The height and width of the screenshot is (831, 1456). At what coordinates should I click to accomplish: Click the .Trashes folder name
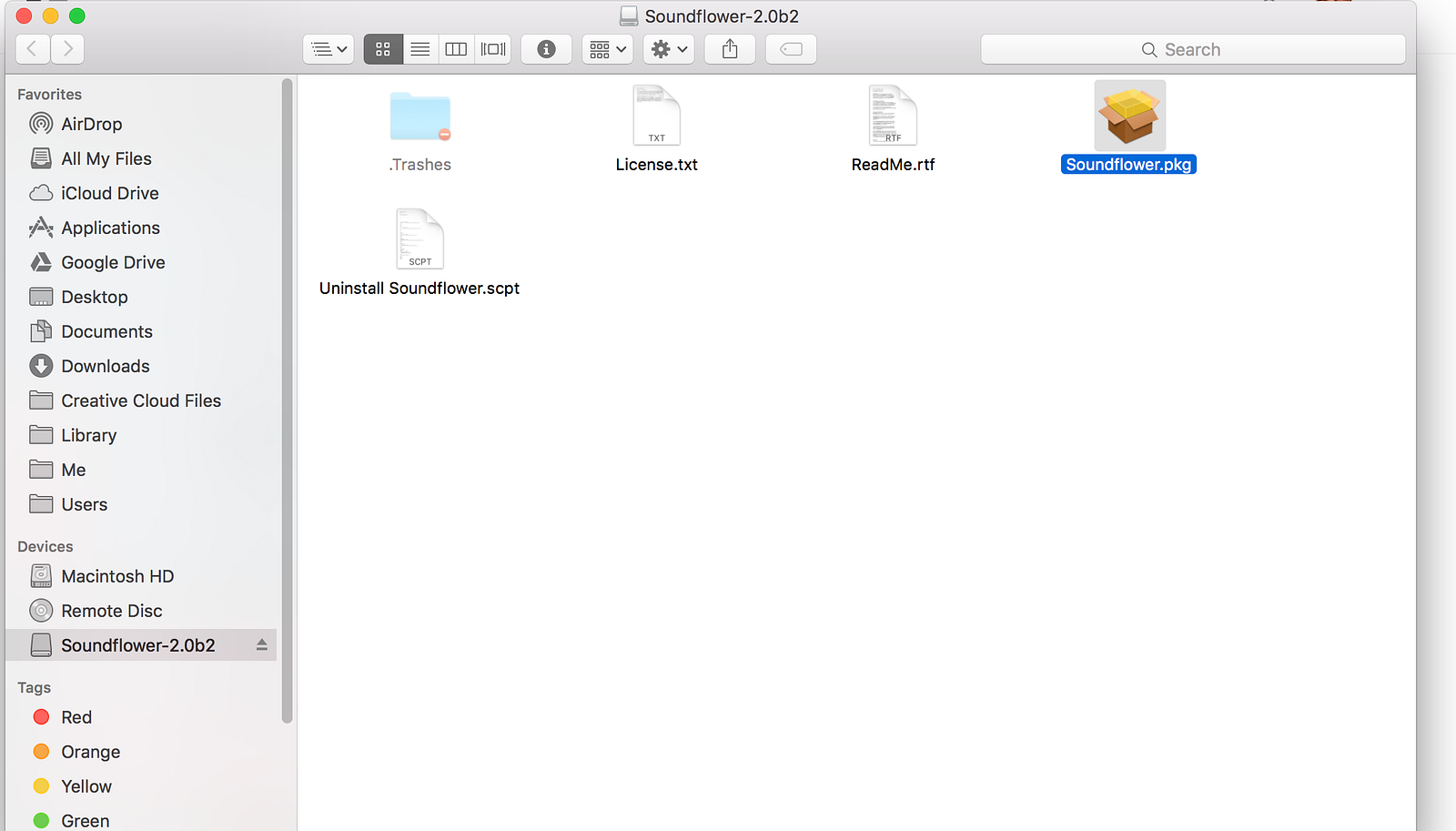tap(420, 165)
